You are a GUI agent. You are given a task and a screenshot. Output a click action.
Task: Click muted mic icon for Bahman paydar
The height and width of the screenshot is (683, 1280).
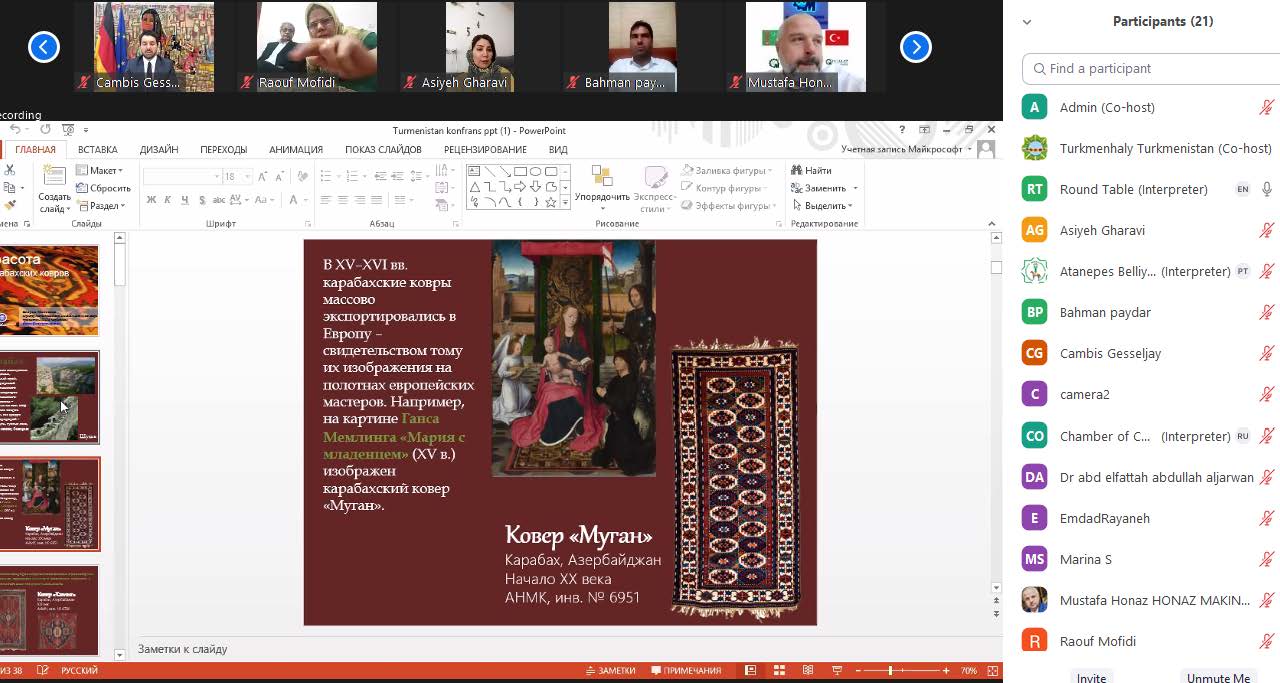pyautogui.click(x=1267, y=312)
